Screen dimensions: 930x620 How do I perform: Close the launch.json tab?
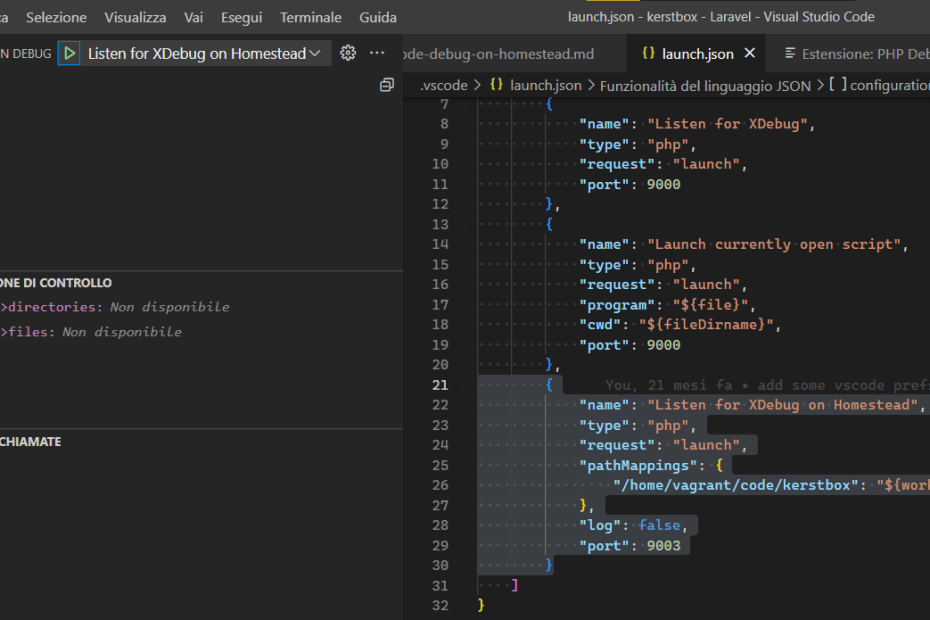750,53
